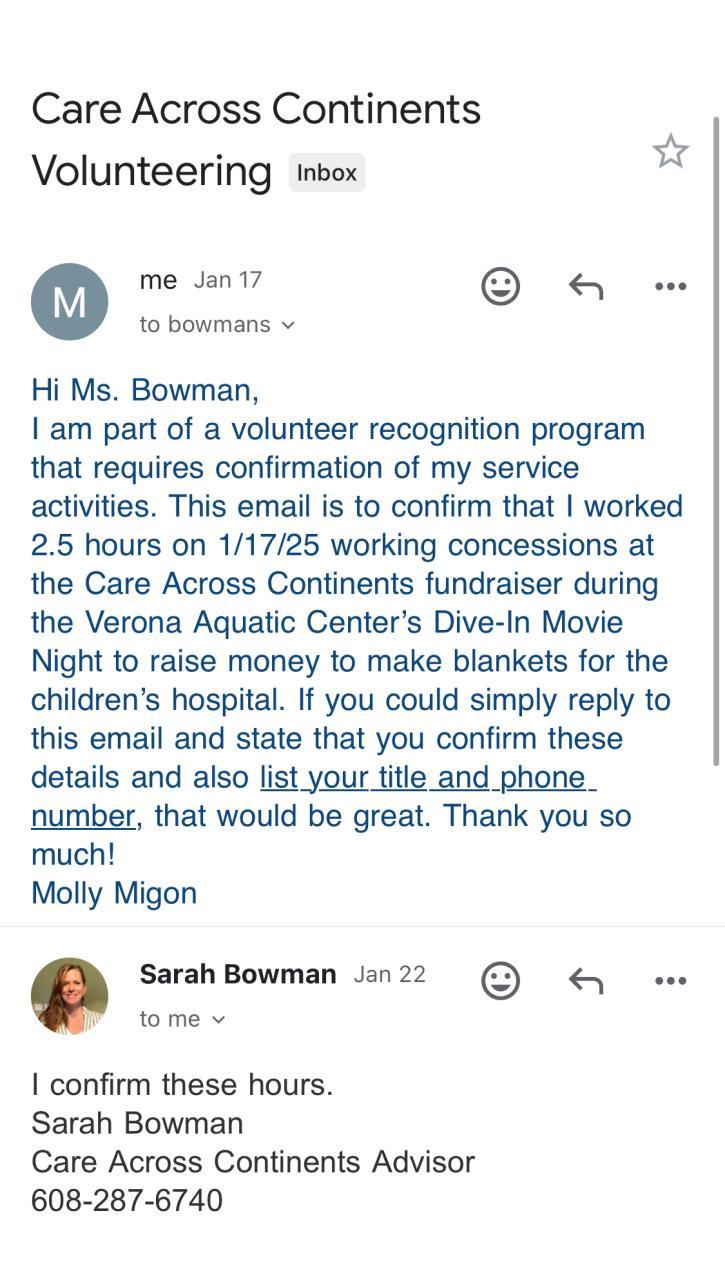Image resolution: width=725 pixels, height=1280 pixels.
Task: Click the Sarah Bowman sender name
Action: click(237, 974)
